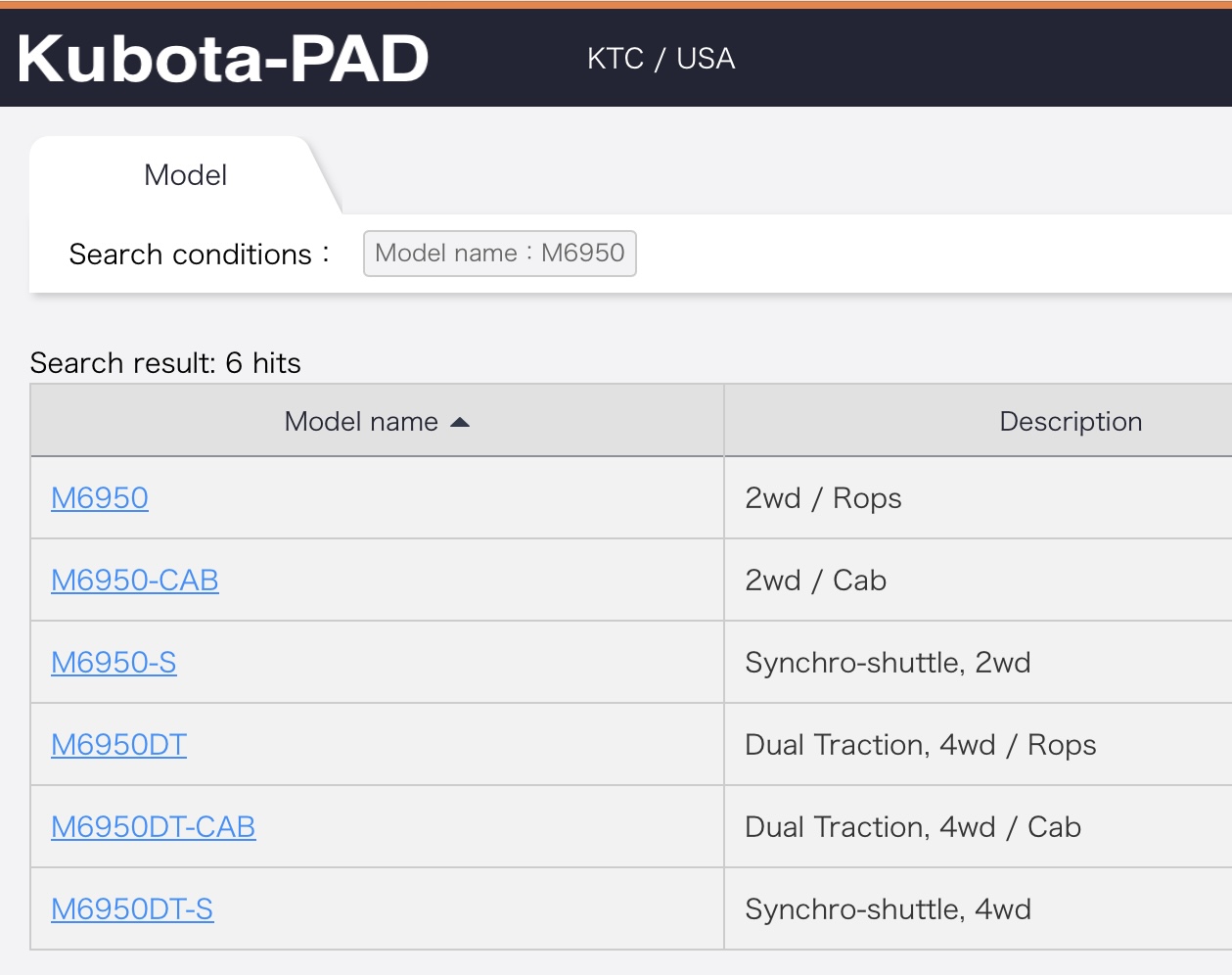Image resolution: width=1232 pixels, height=975 pixels.
Task: Click the Kubota-PAD logo
Action: pos(223,59)
